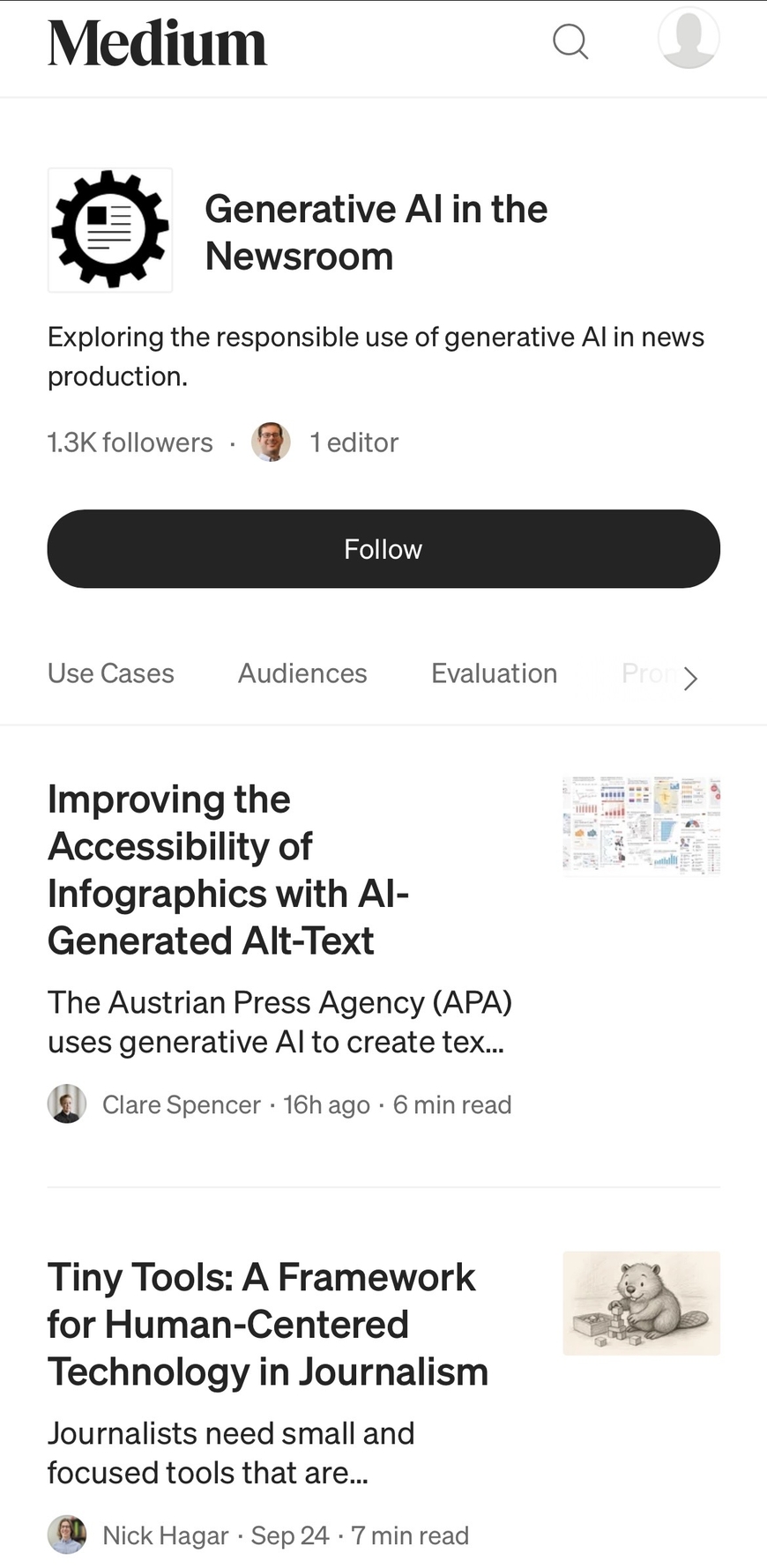Image resolution: width=767 pixels, height=1568 pixels.
Task: Click the editor's avatar photo
Action: 271,442
